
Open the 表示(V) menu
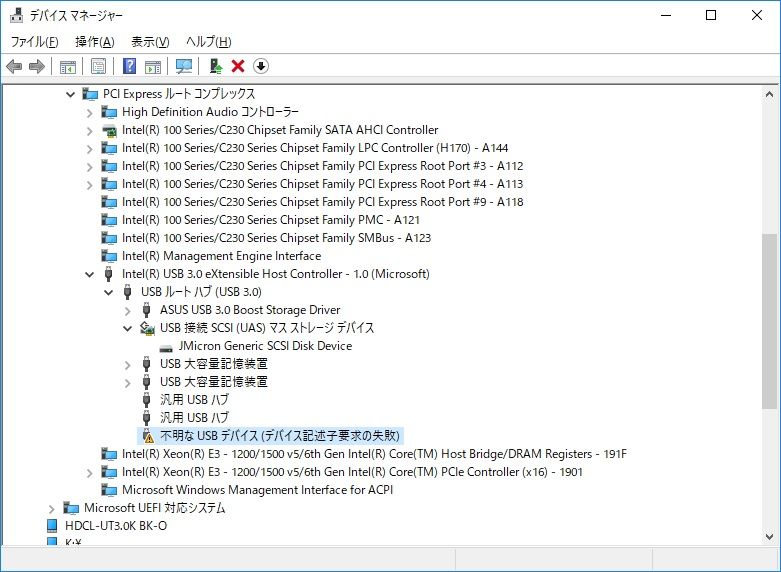tap(150, 41)
